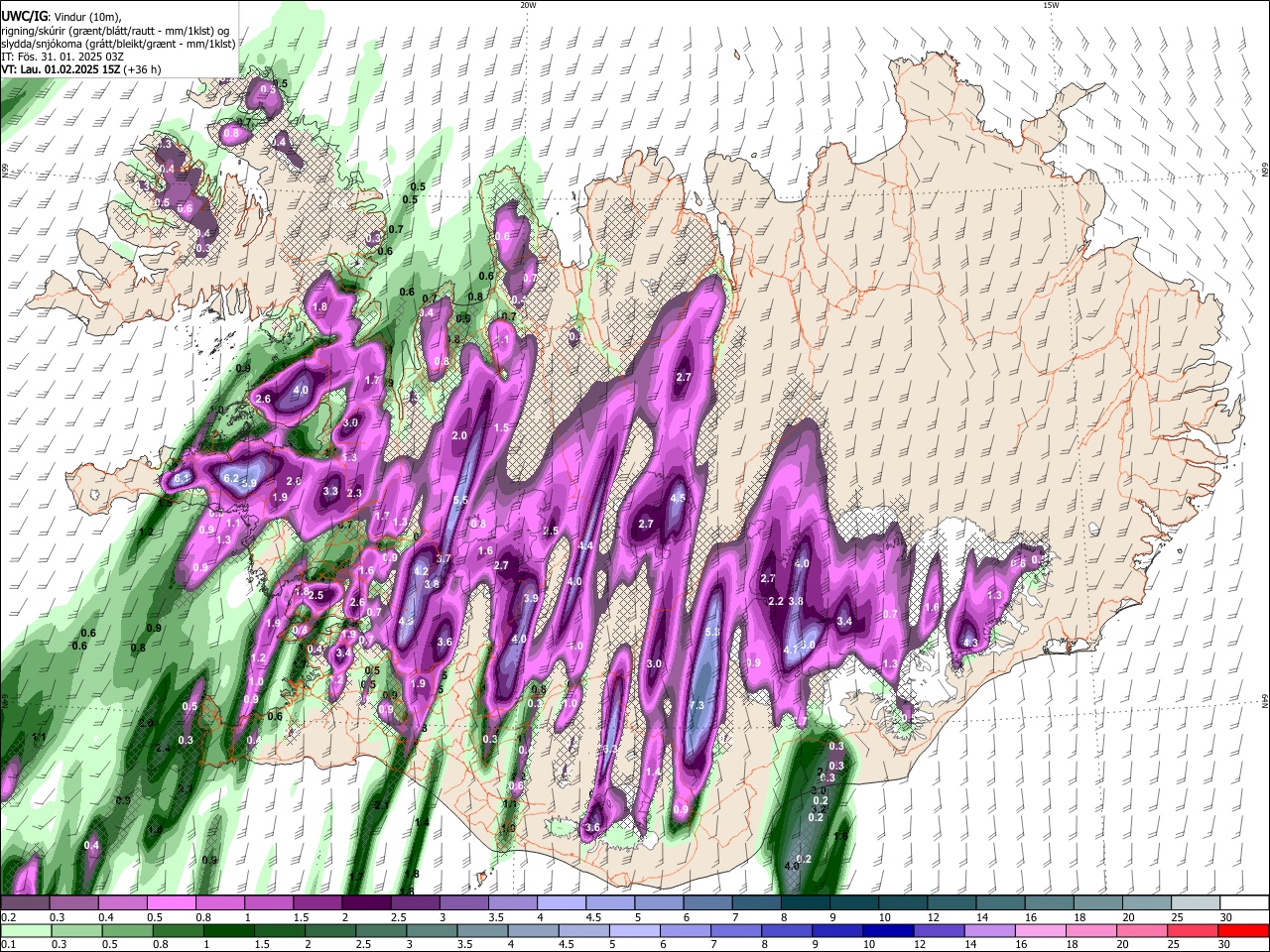Click the 6.6 value in the Westfjords
This screenshot has width=1270, height=952.
(185, 208)
